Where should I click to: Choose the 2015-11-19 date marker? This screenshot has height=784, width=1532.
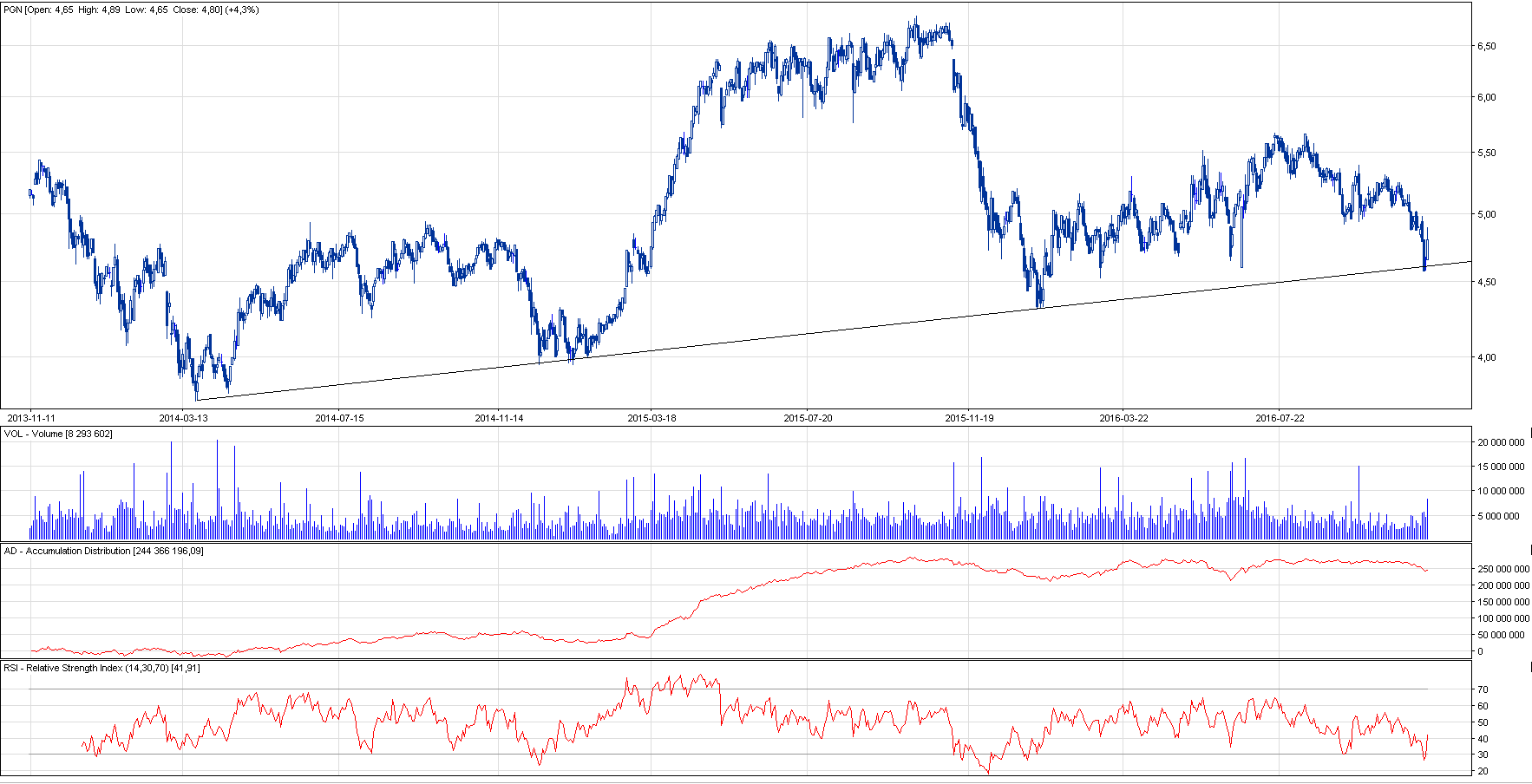[969, 418]
